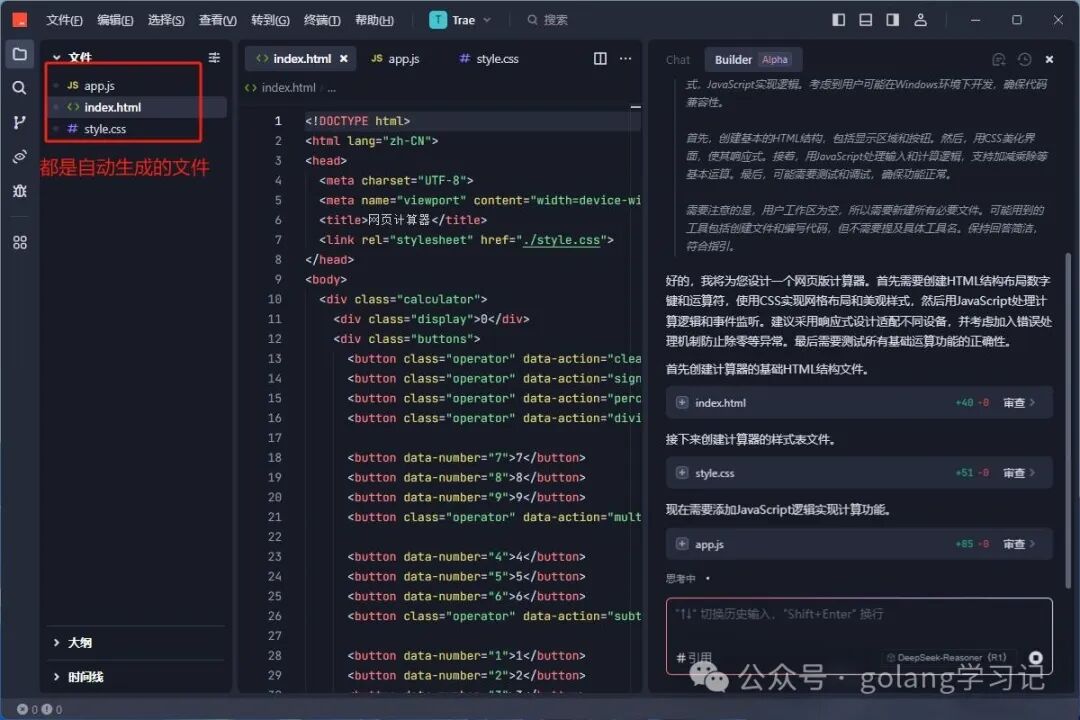Close the index.html editor tab

point(343,59)
